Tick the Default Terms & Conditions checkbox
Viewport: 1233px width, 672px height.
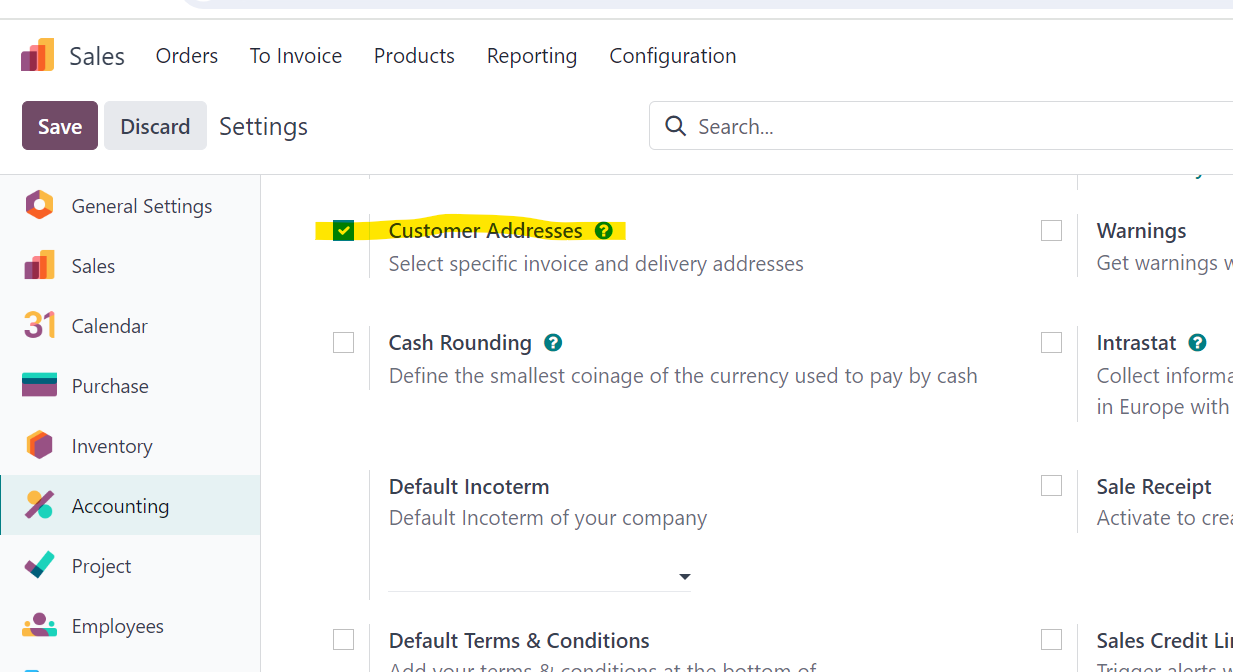pyautogui.click(x=343, y=639)
